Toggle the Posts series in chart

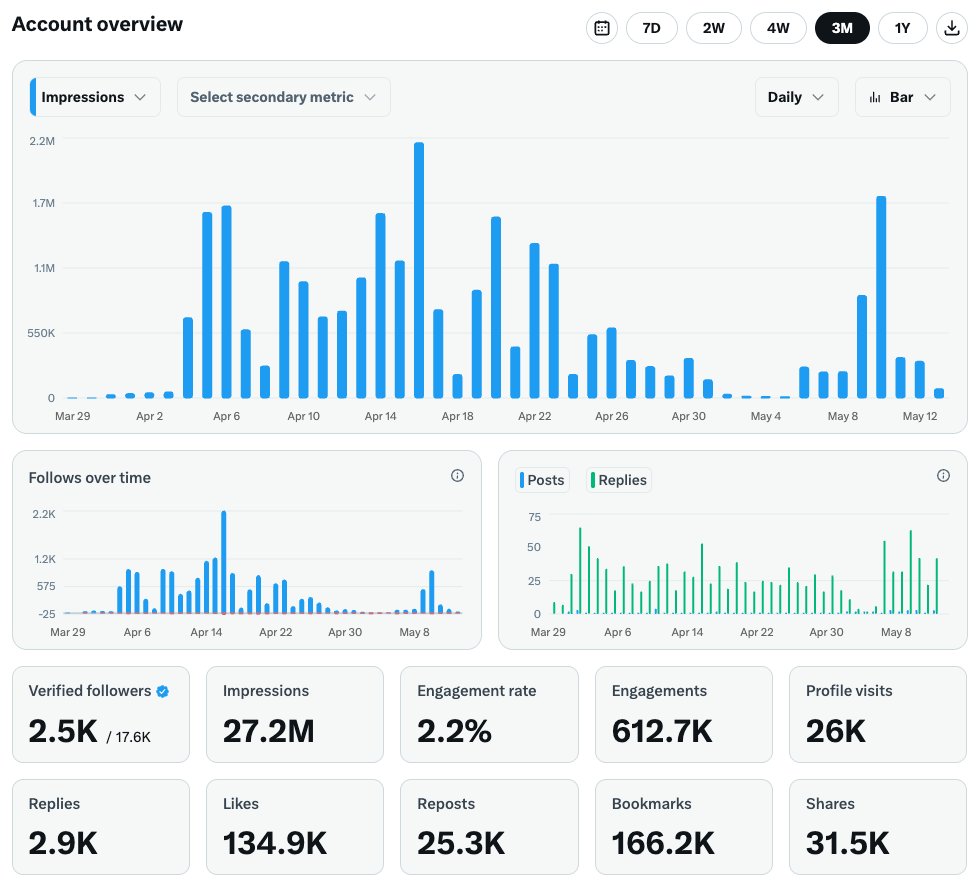[542, 480]
